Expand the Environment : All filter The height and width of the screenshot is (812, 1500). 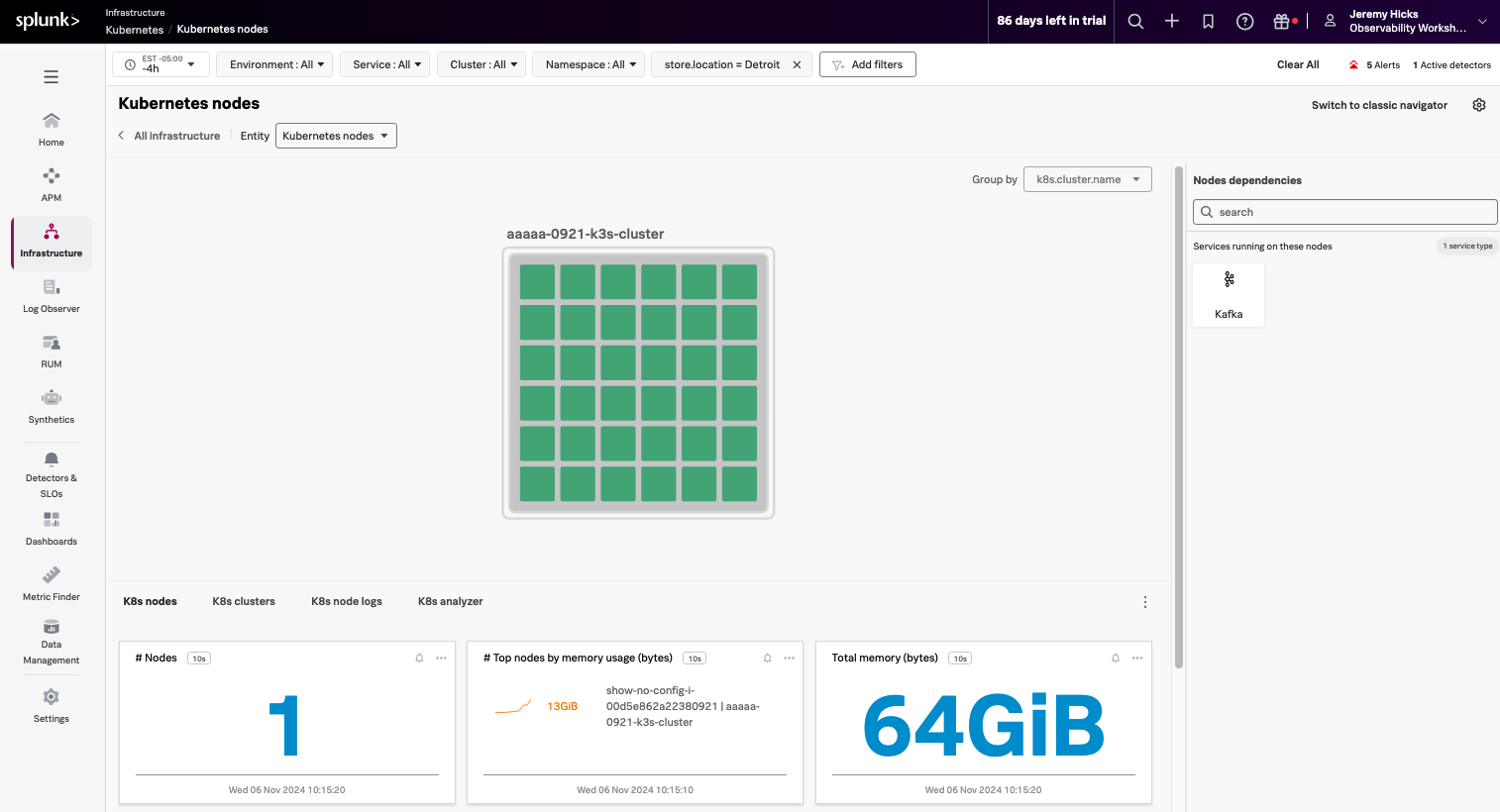pos(273,64)
